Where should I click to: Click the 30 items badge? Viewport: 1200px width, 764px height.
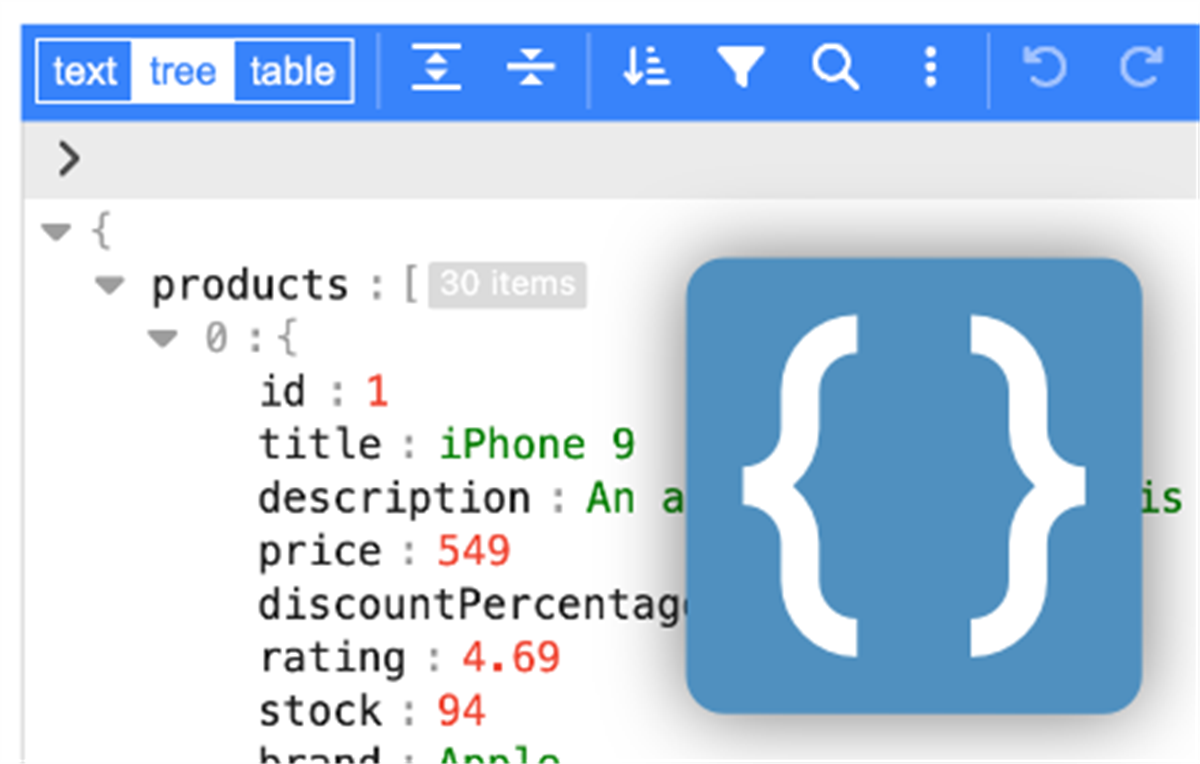pos(508,285)
